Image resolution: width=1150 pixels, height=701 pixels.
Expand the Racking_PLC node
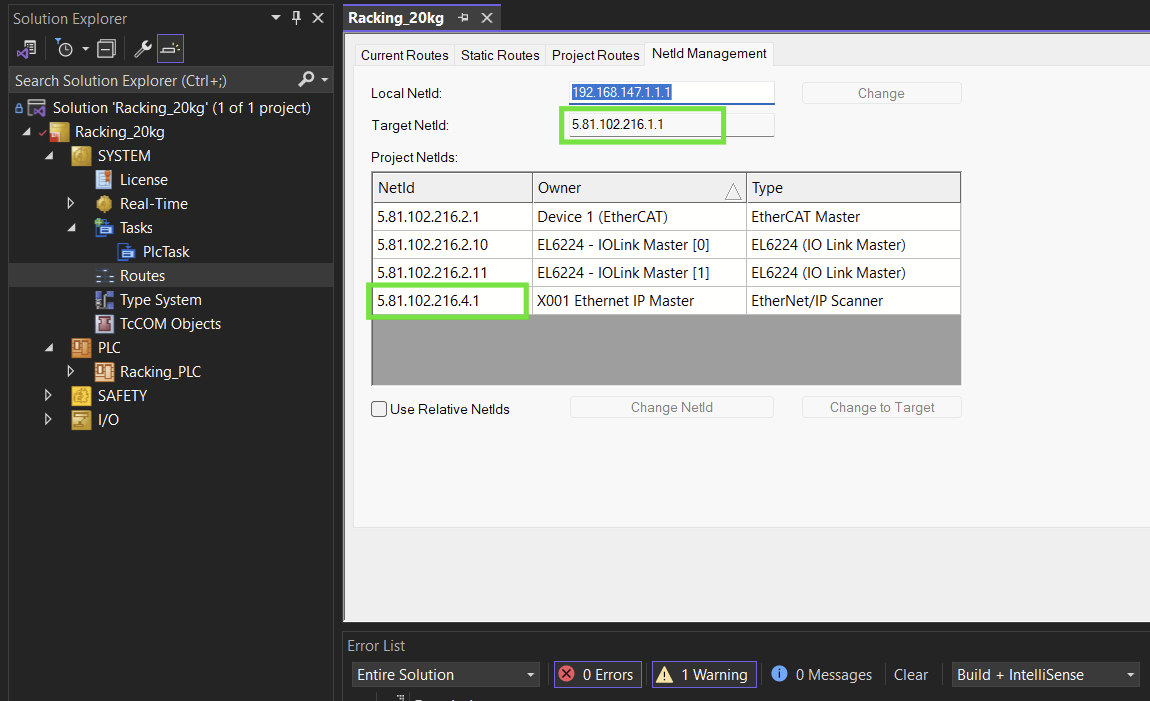point(71,371)
